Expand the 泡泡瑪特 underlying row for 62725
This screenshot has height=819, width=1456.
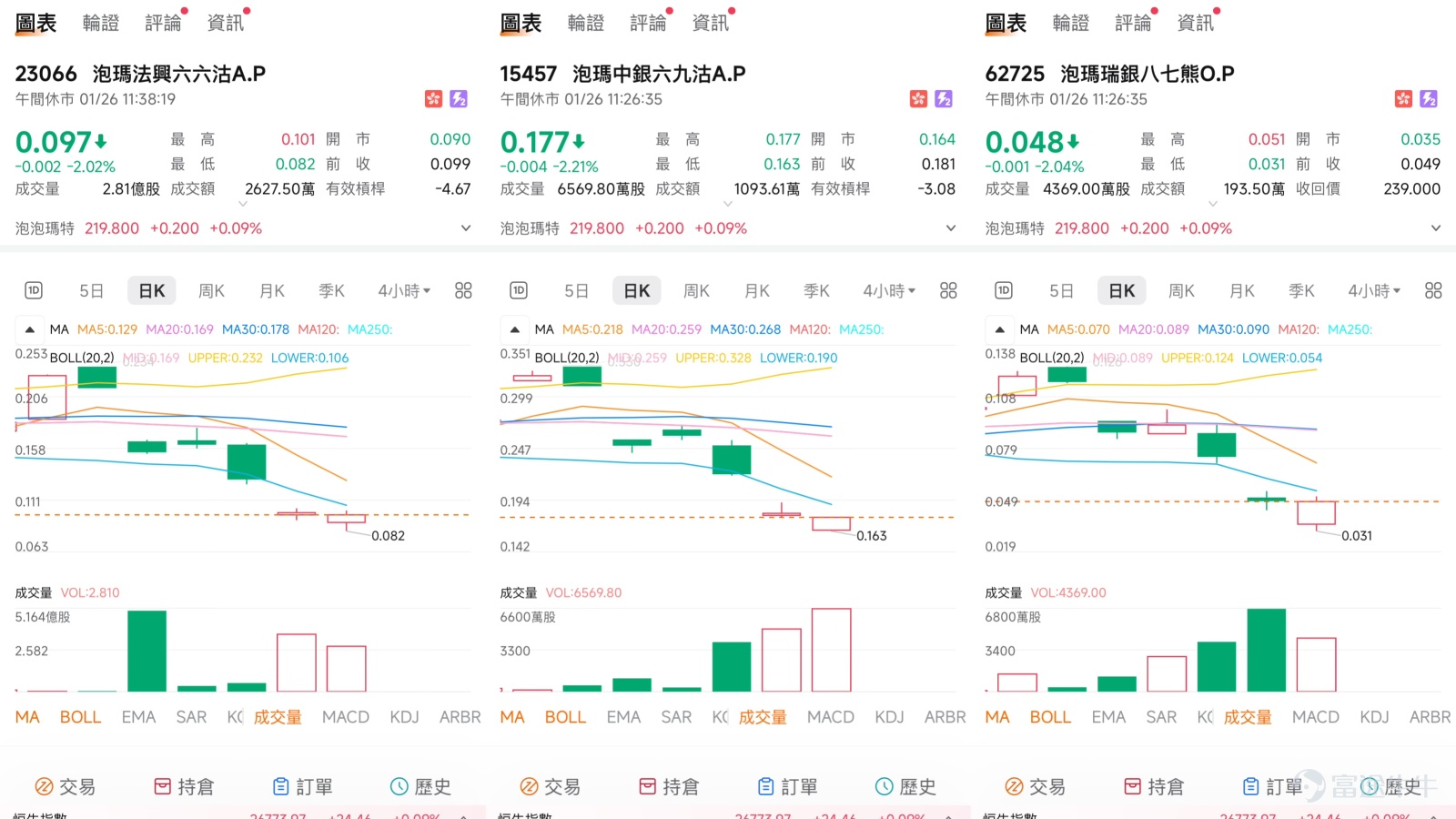coord(1436,228)
